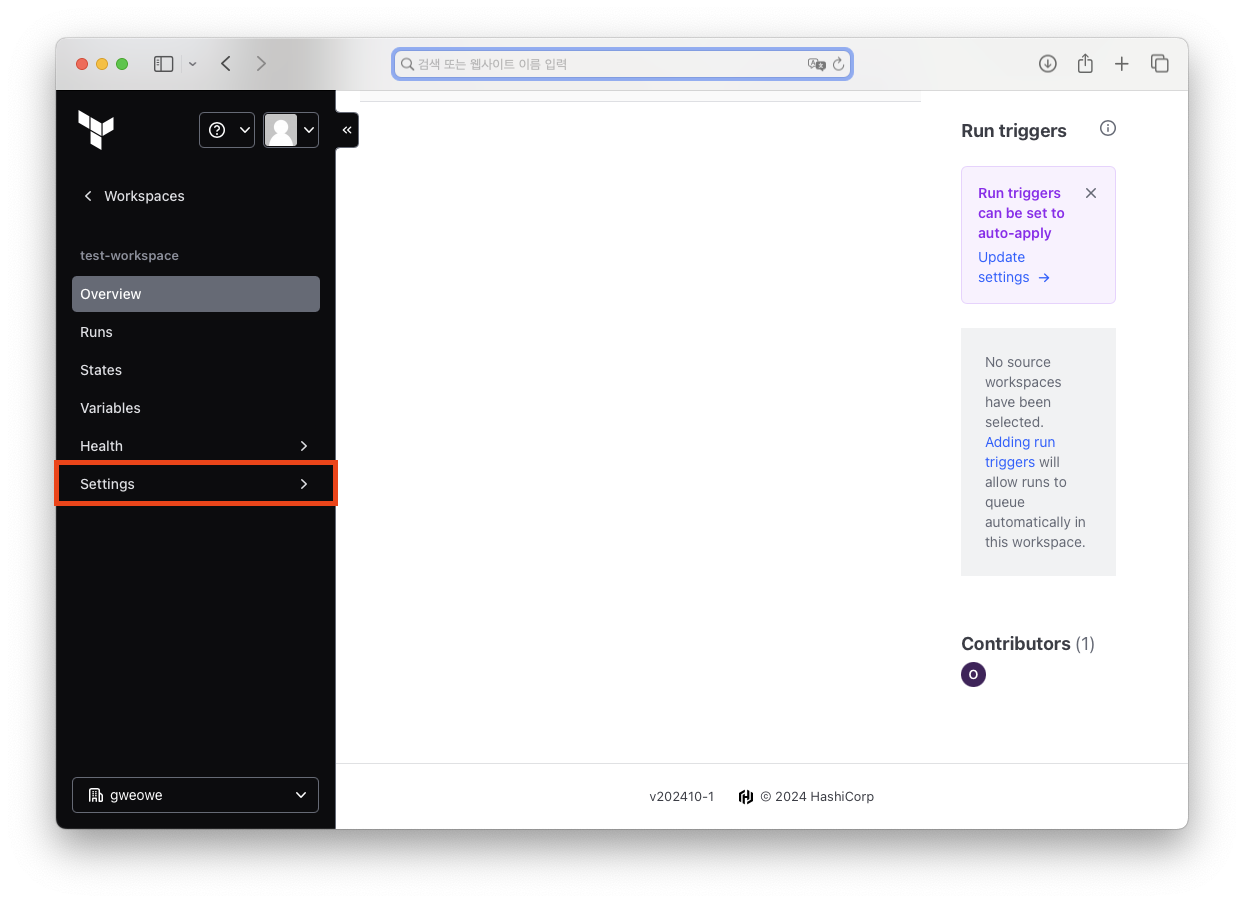Image resolution: width=1244 pixels, height=903 pixels.
Task: Open the Safari sidebar options chevron
Action: (193, 64)
